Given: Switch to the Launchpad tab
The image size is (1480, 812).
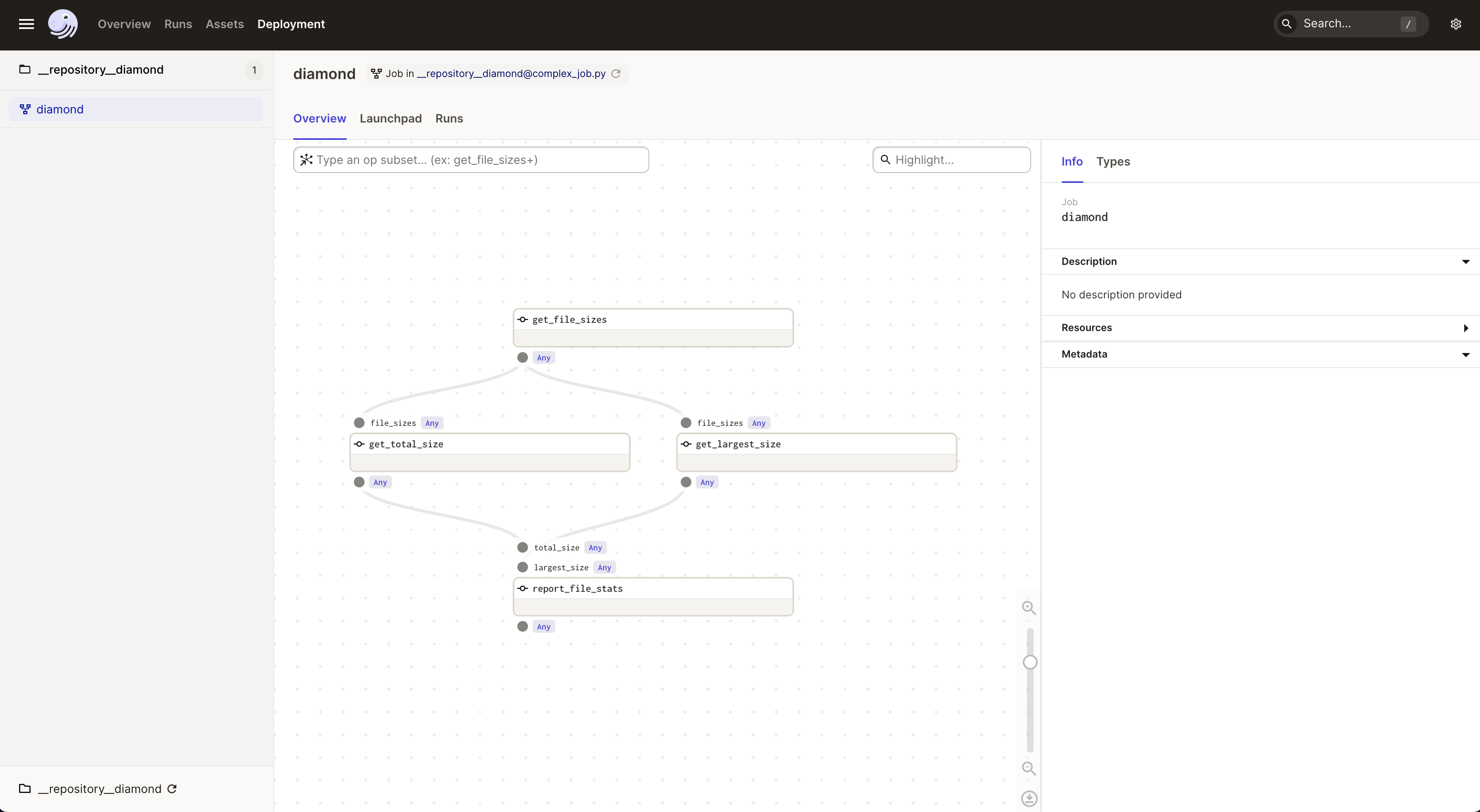Looking at the screenshot, I should click(x=390, y=118).
